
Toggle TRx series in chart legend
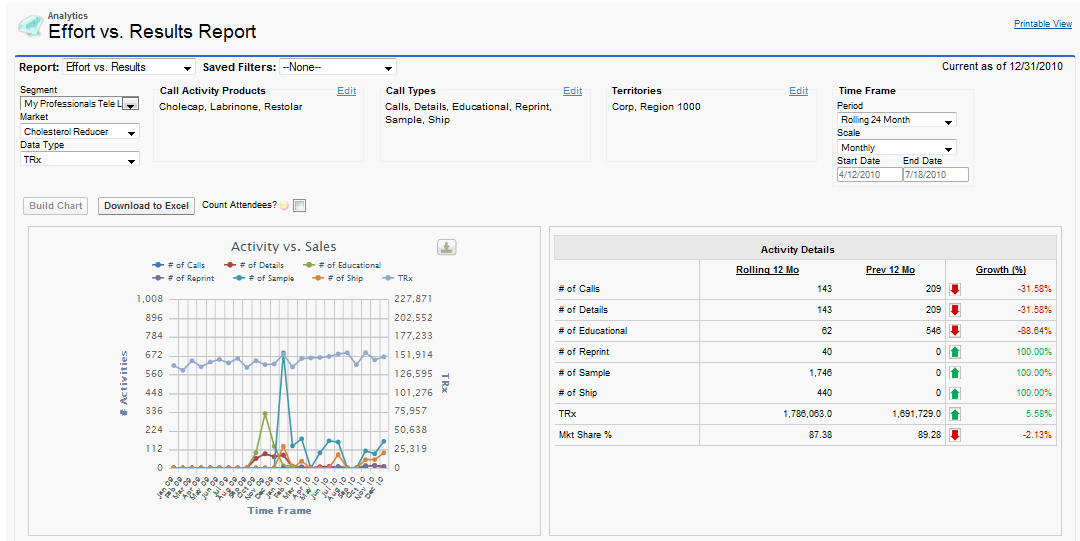[x=398, y=278]
